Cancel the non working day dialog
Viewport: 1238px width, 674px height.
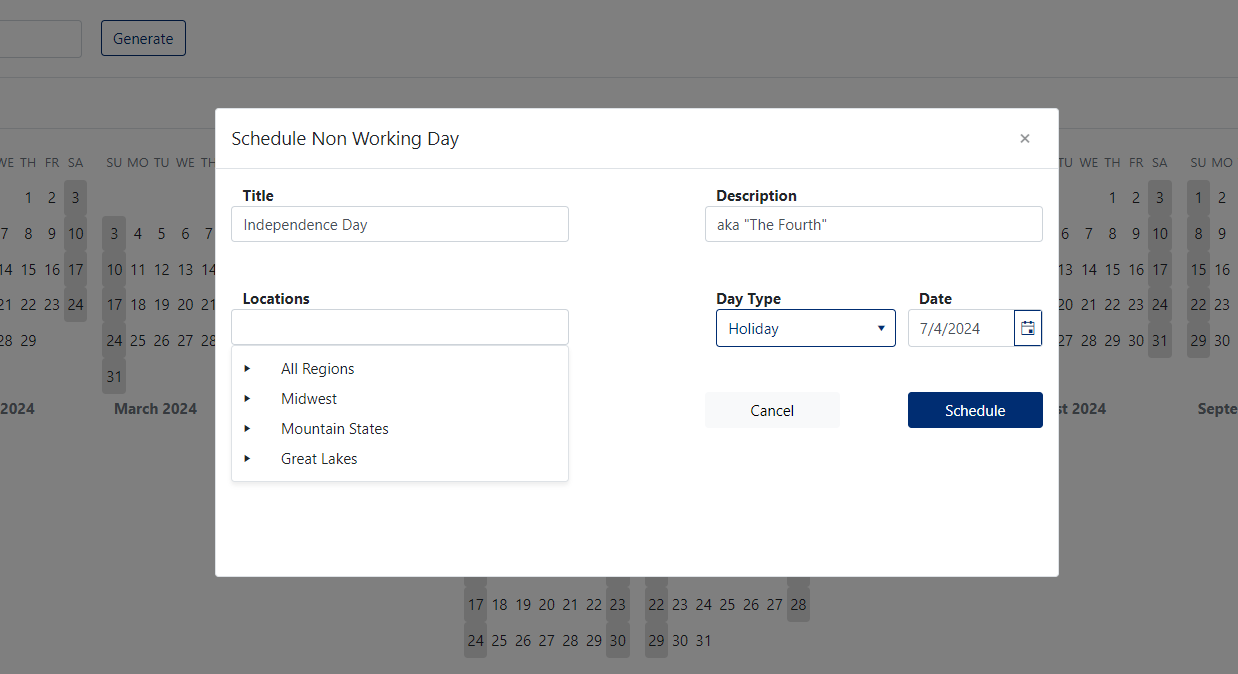click(772, 410)
